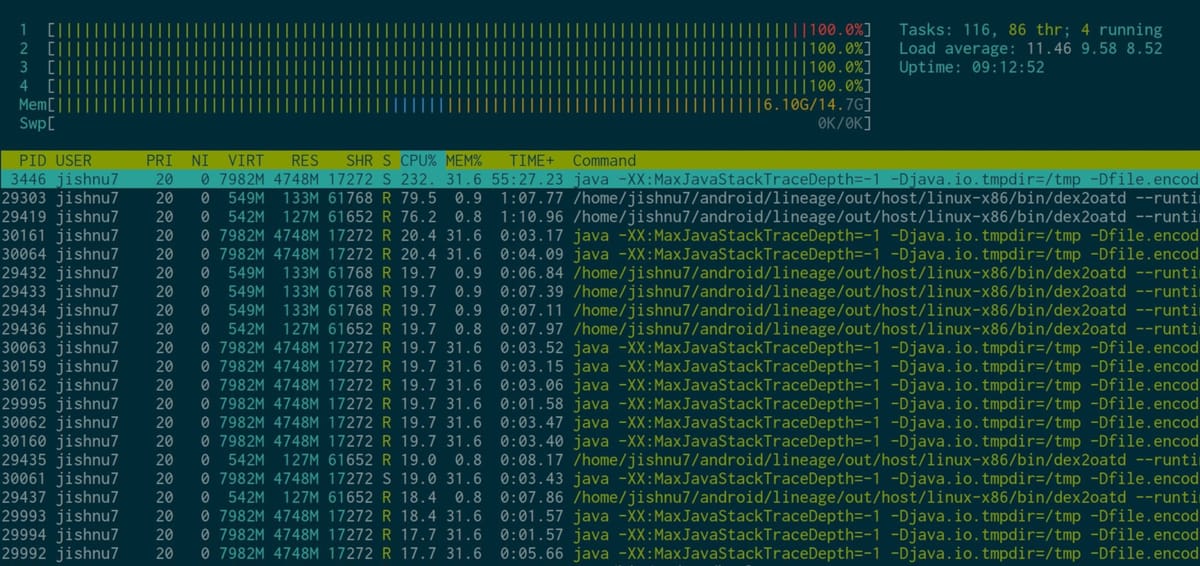Select dex2oatd process row PID 29432
Image resolution: width=1200 pixels, height=566 pixels.
[600, 273]
